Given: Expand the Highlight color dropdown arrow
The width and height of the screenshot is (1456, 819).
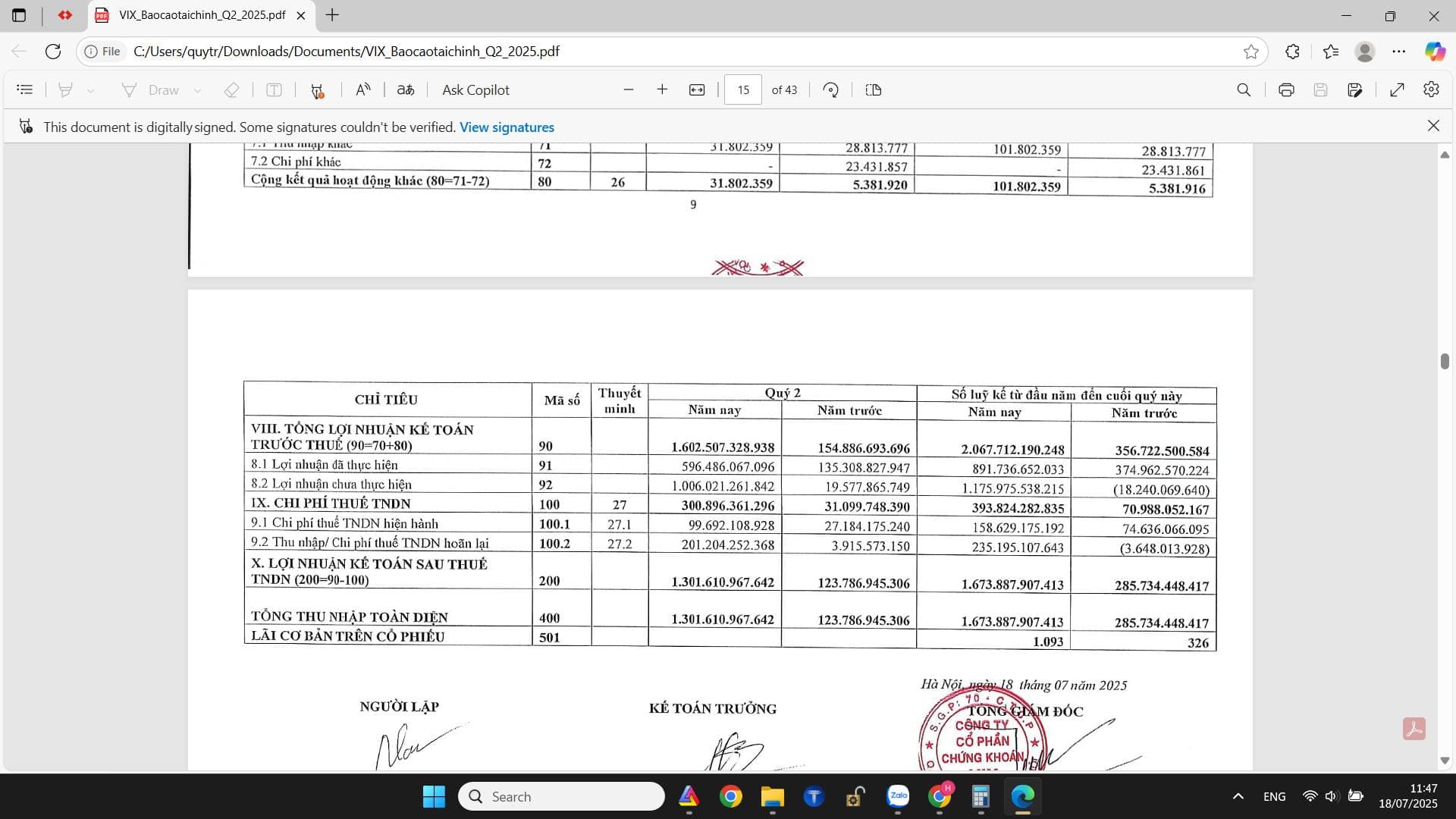Looking at the screenshot, I should tap(90, 90).
